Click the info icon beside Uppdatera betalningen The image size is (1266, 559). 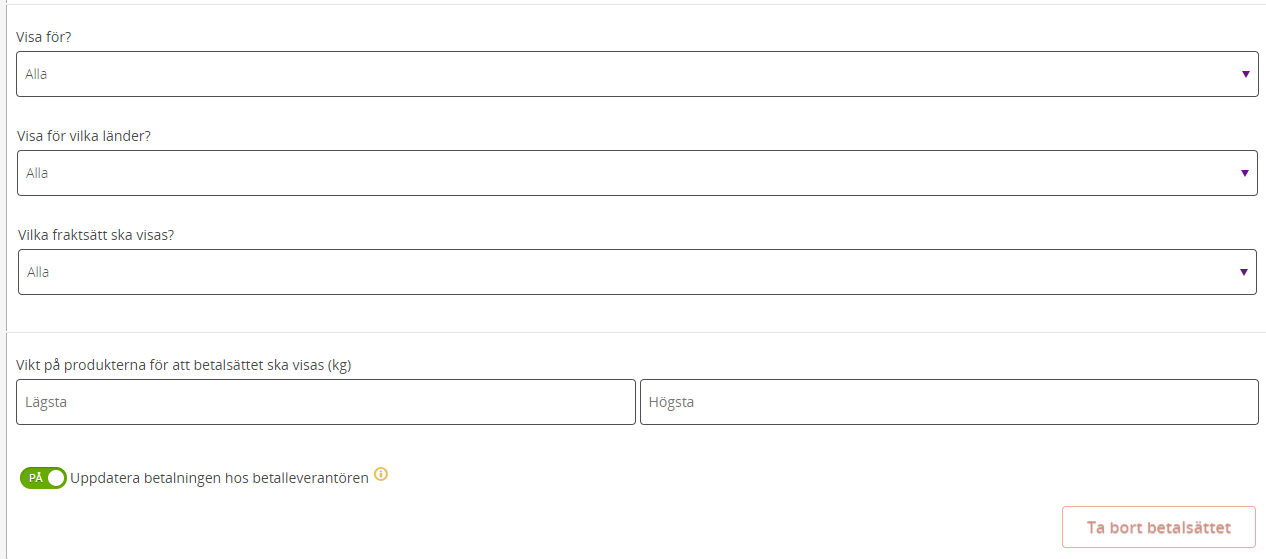click(380, 475)
